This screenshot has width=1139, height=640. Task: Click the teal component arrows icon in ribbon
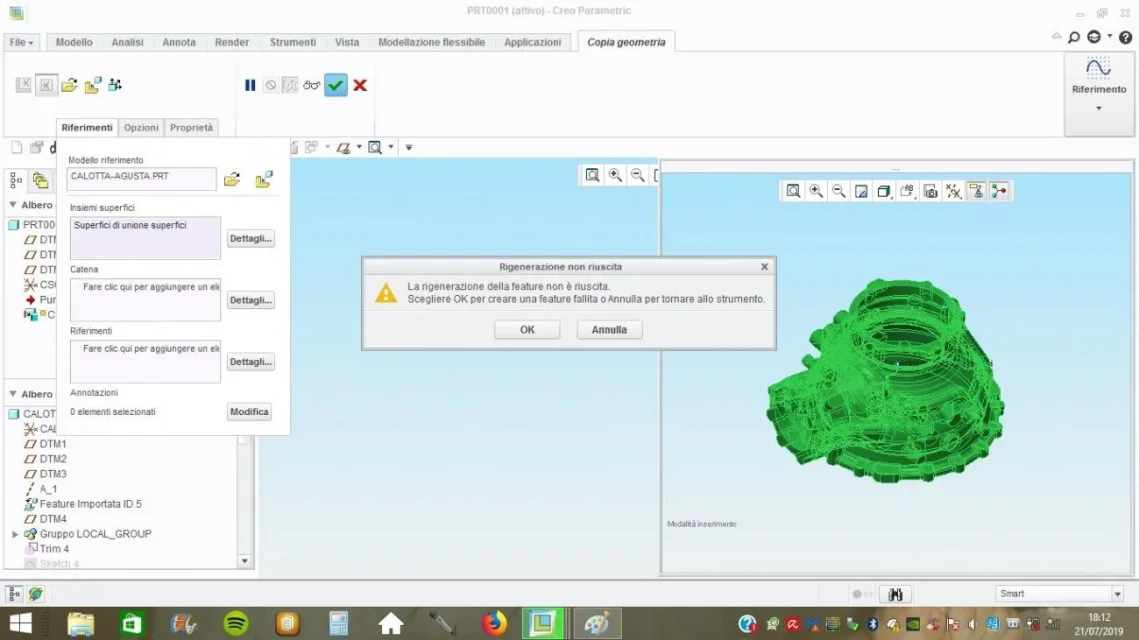115,86
